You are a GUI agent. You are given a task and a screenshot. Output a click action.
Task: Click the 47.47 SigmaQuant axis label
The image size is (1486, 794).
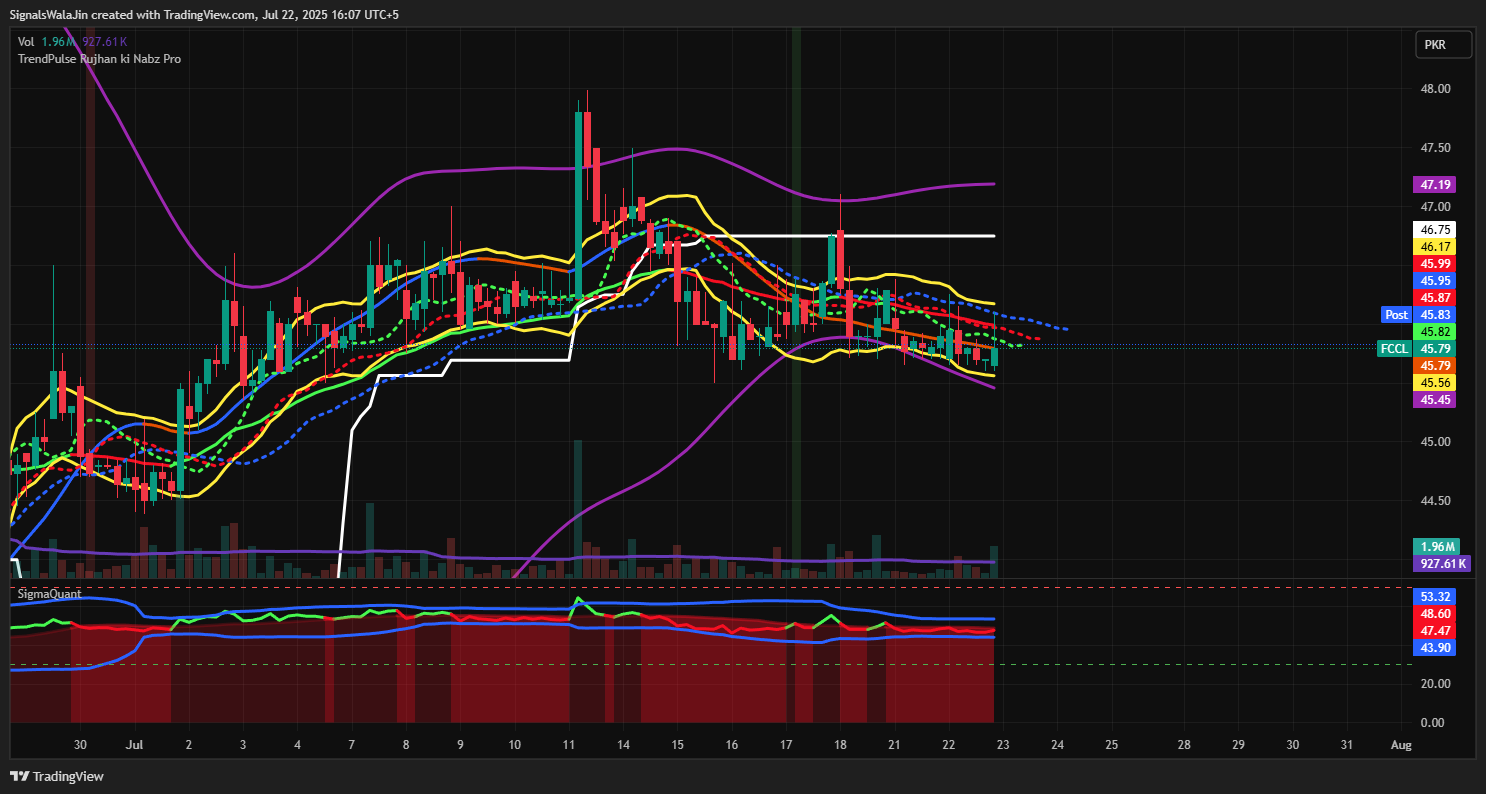(1435, 630)
